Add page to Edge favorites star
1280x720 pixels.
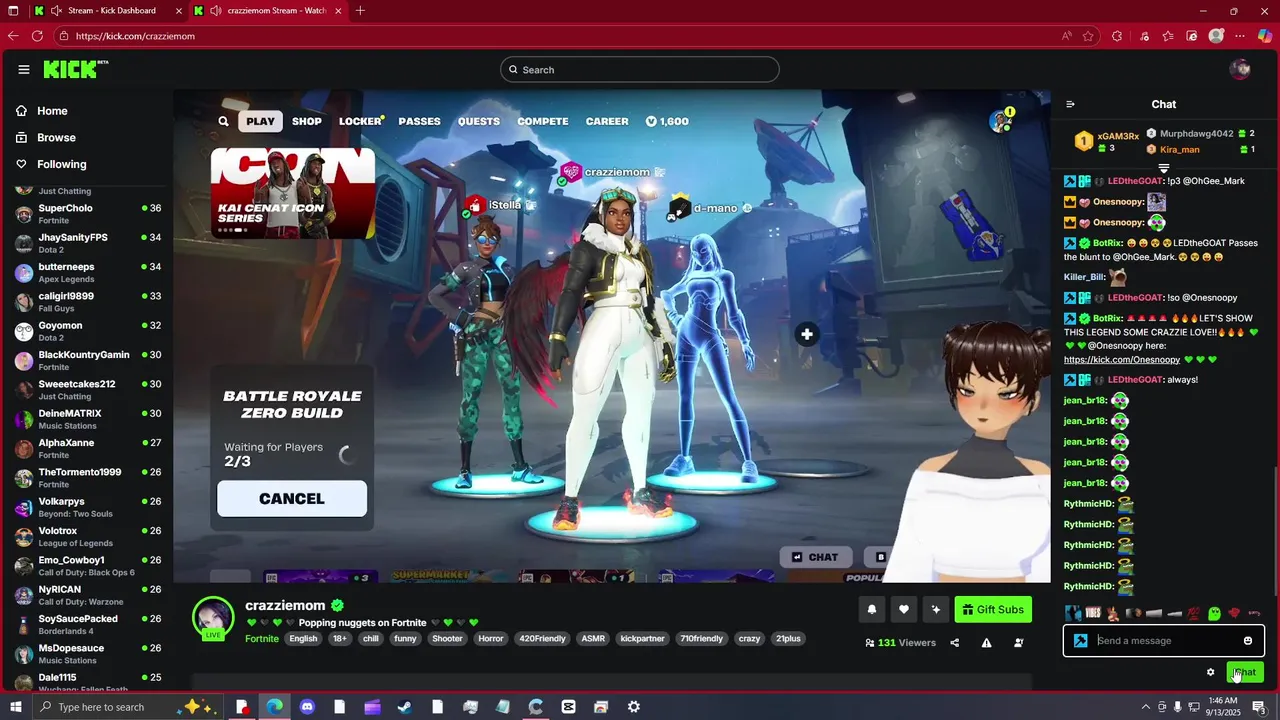point(1088,36)
